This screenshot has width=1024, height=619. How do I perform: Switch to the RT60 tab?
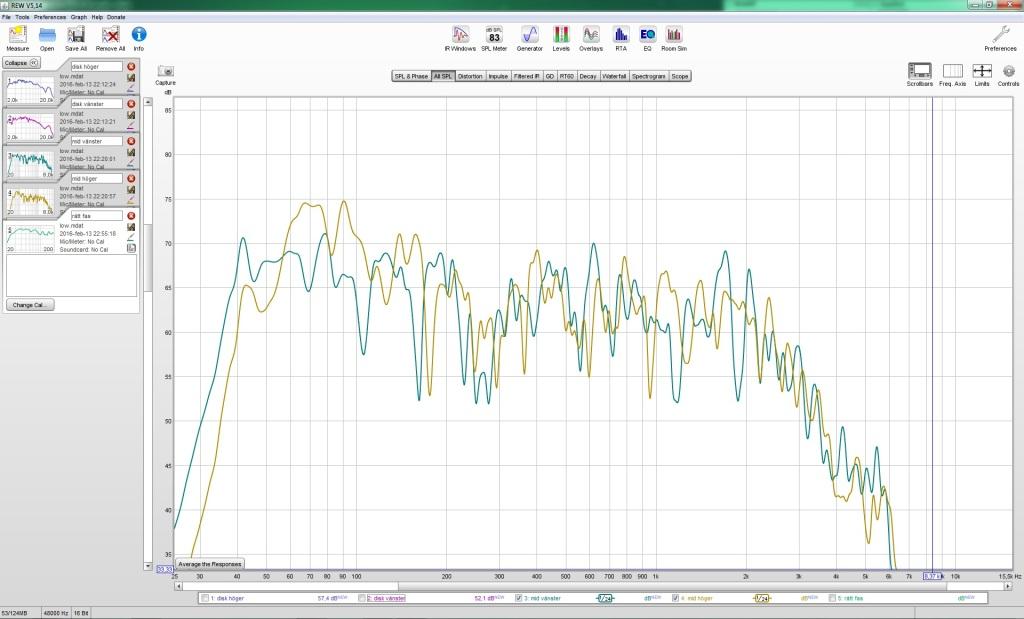click(x=566, y=76)
